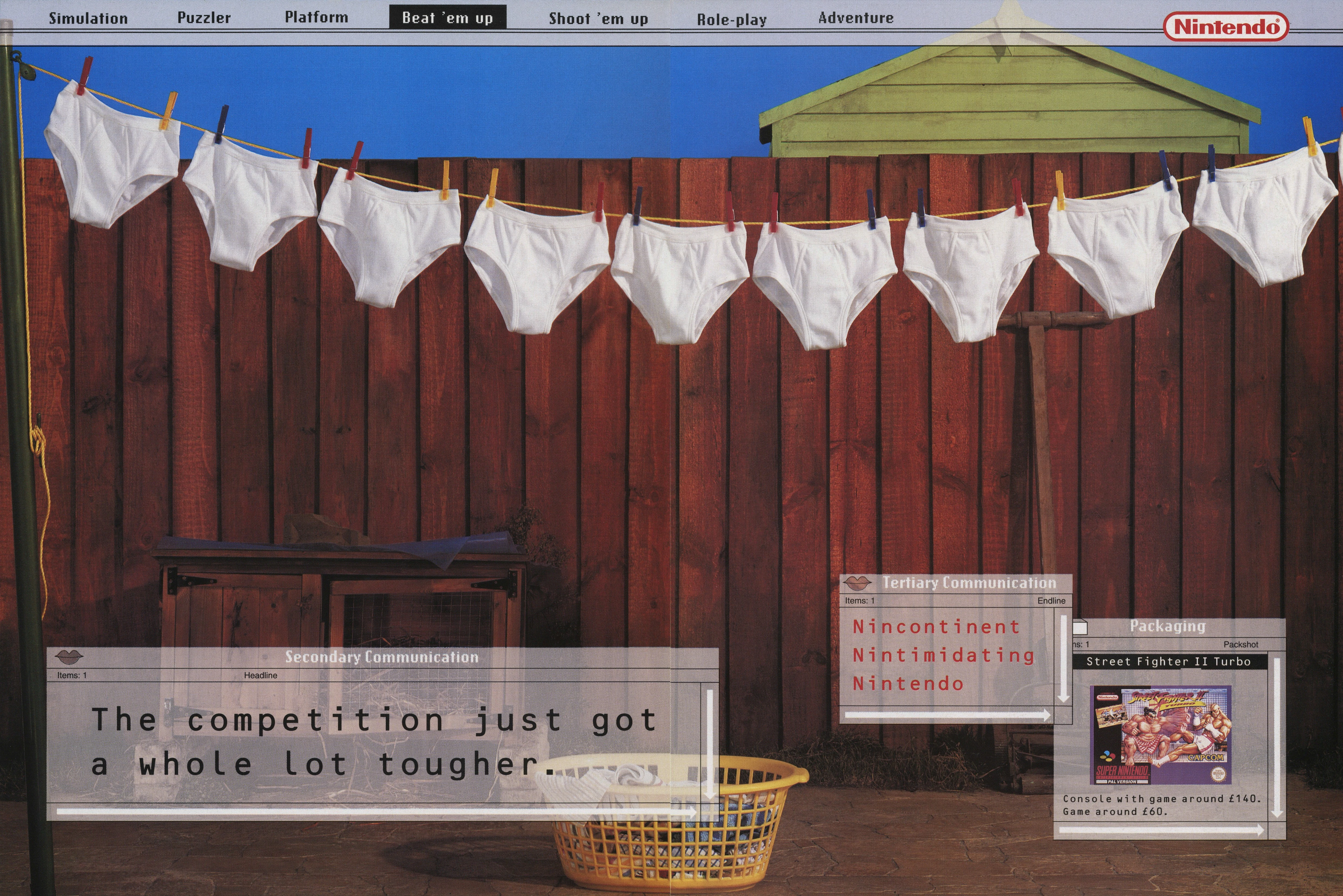Click the highlighted Beat 'em up tab
Viewport: 1343px width, 896px height.
[447, 18]
